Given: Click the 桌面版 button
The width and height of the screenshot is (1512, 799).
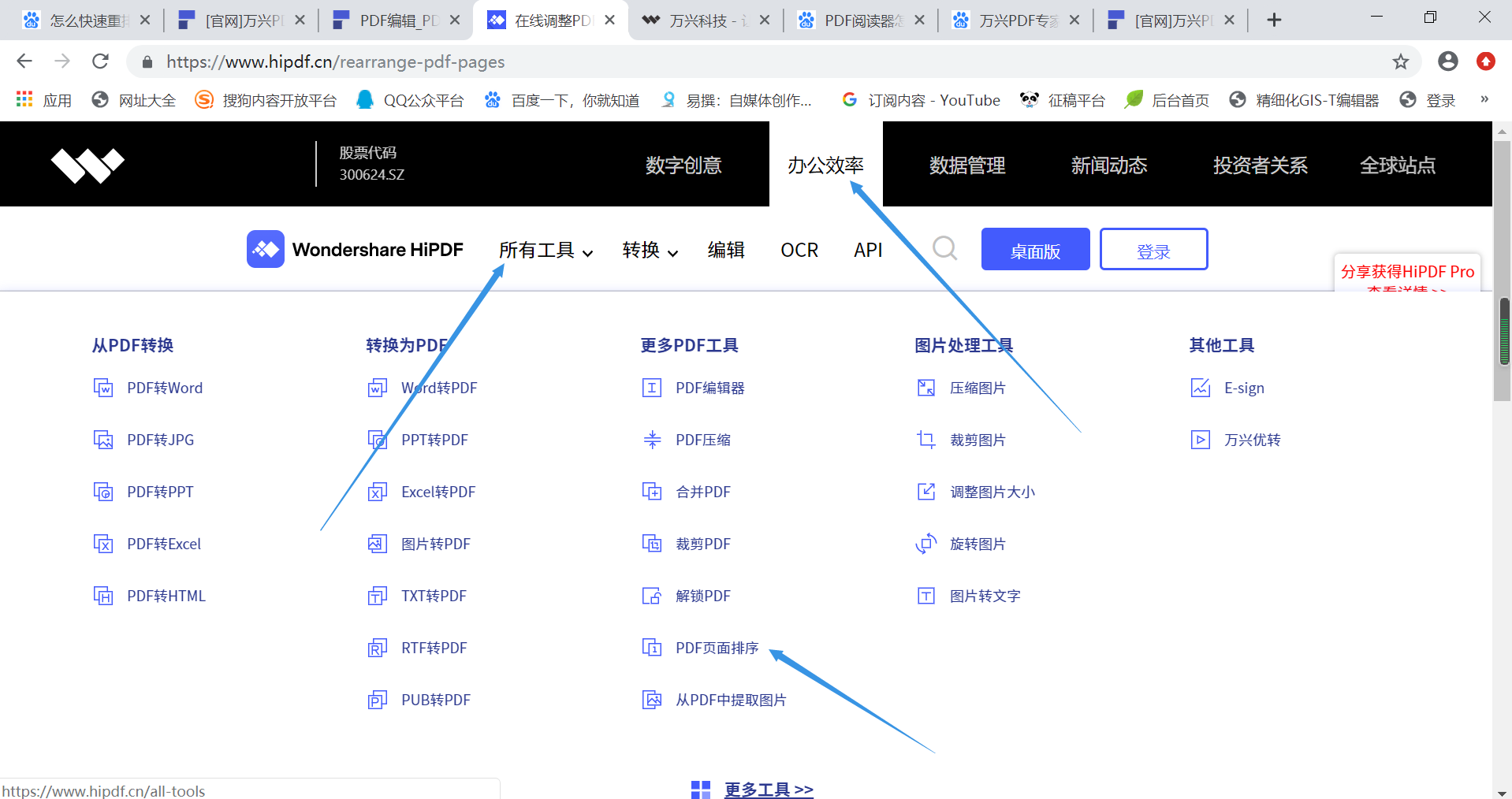Looking at the screenshot, I should point(1035,249).
